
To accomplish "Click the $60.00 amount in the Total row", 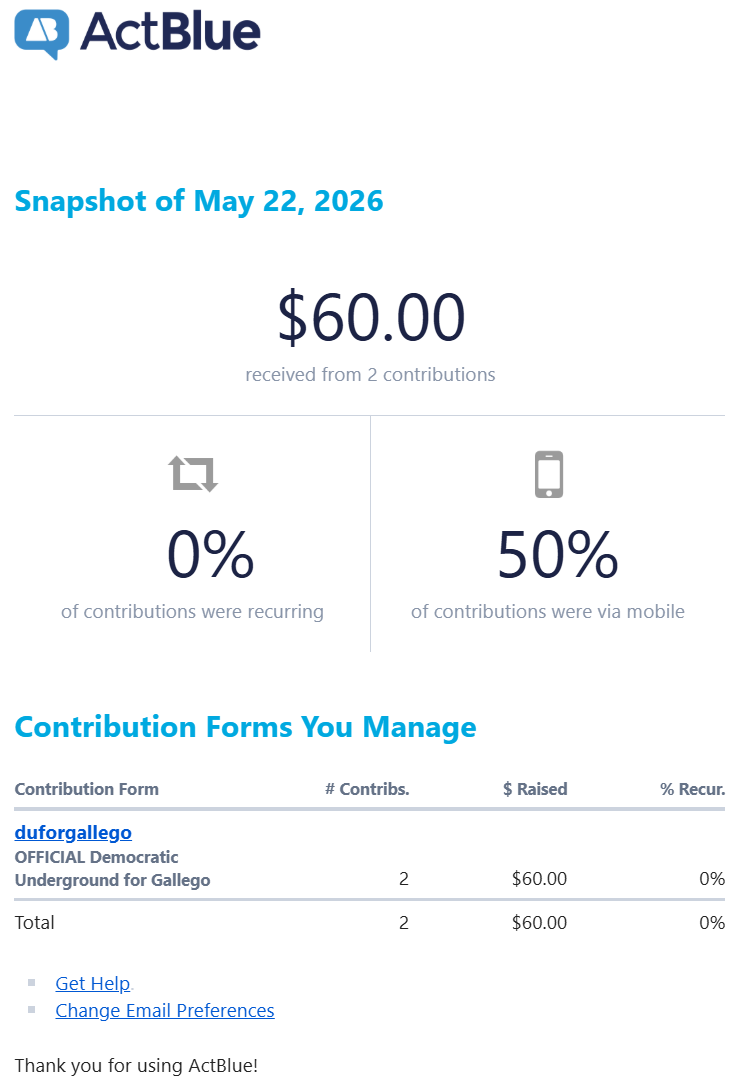I will 539,922.
